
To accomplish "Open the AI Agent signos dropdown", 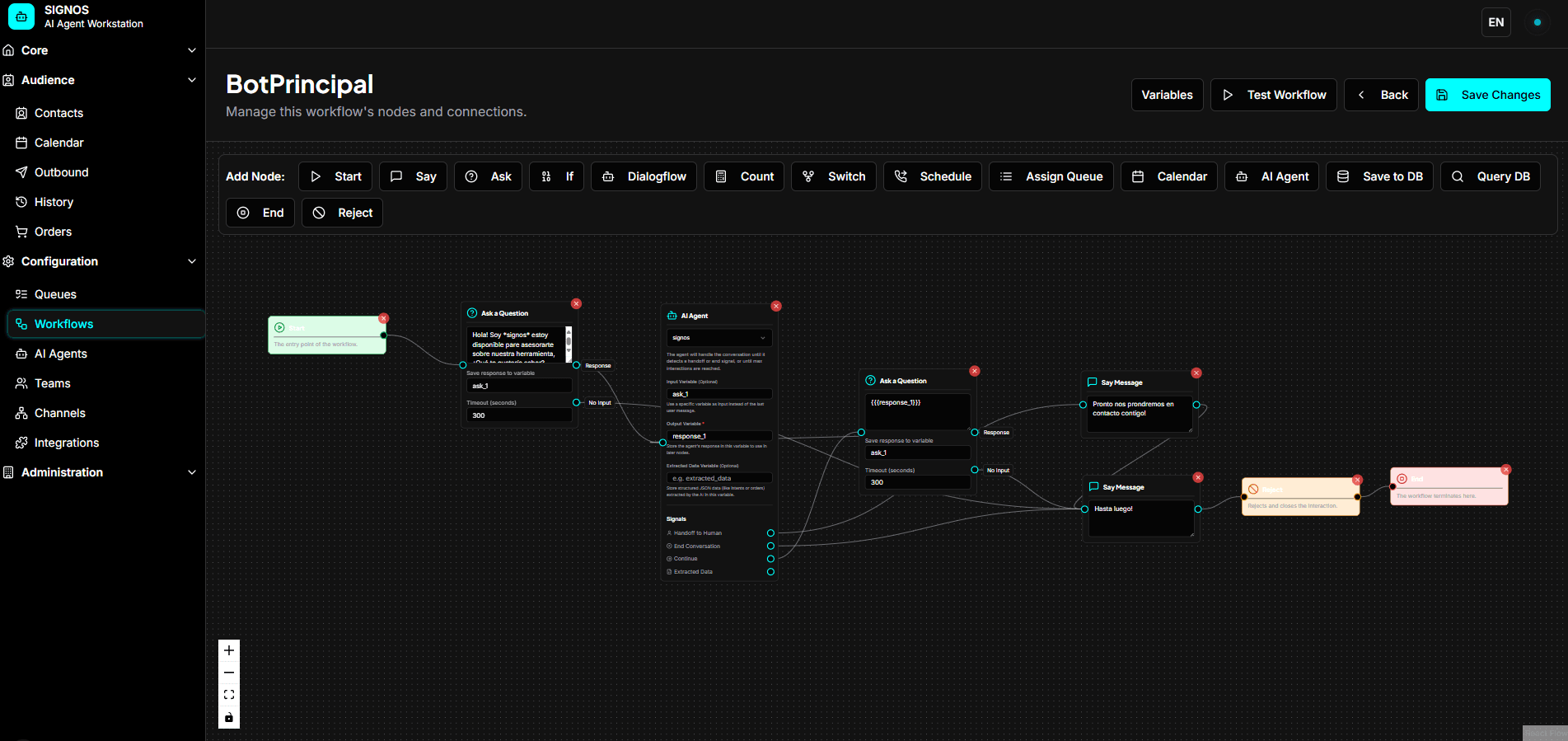I will point(718,338).
